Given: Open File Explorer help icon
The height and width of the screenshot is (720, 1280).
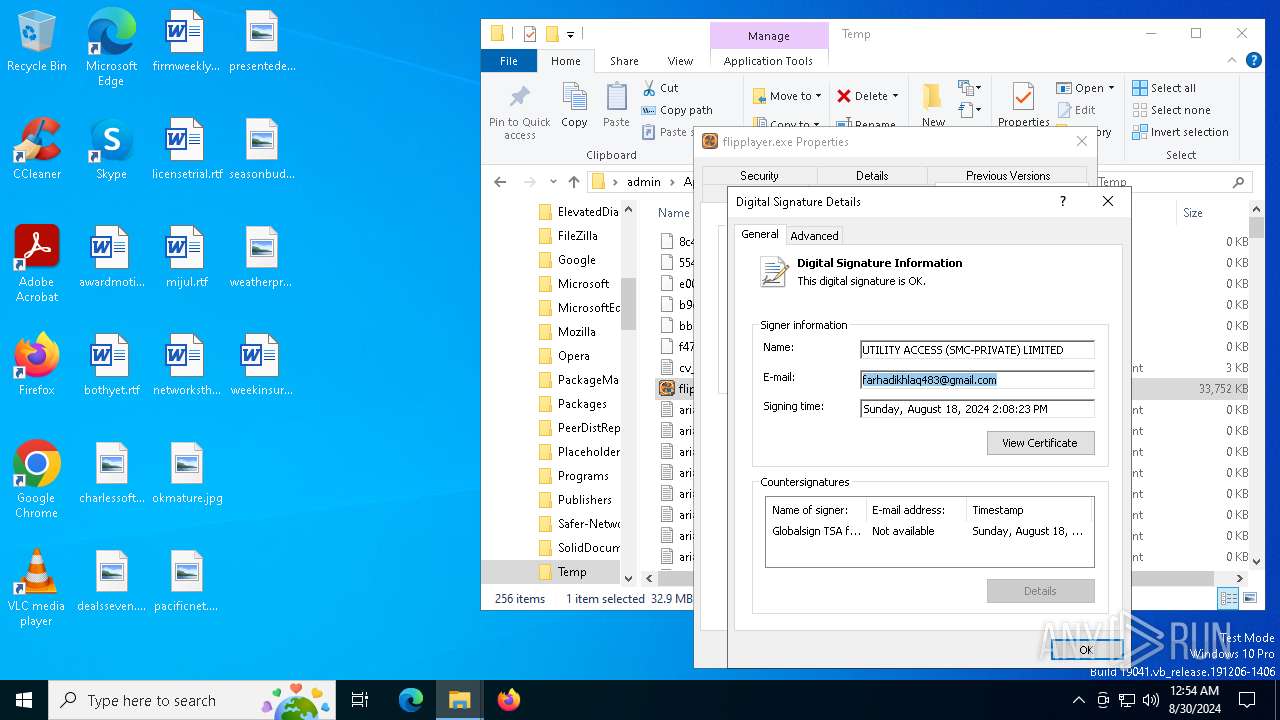Looking at the screenshot, I should (1254, 61).
